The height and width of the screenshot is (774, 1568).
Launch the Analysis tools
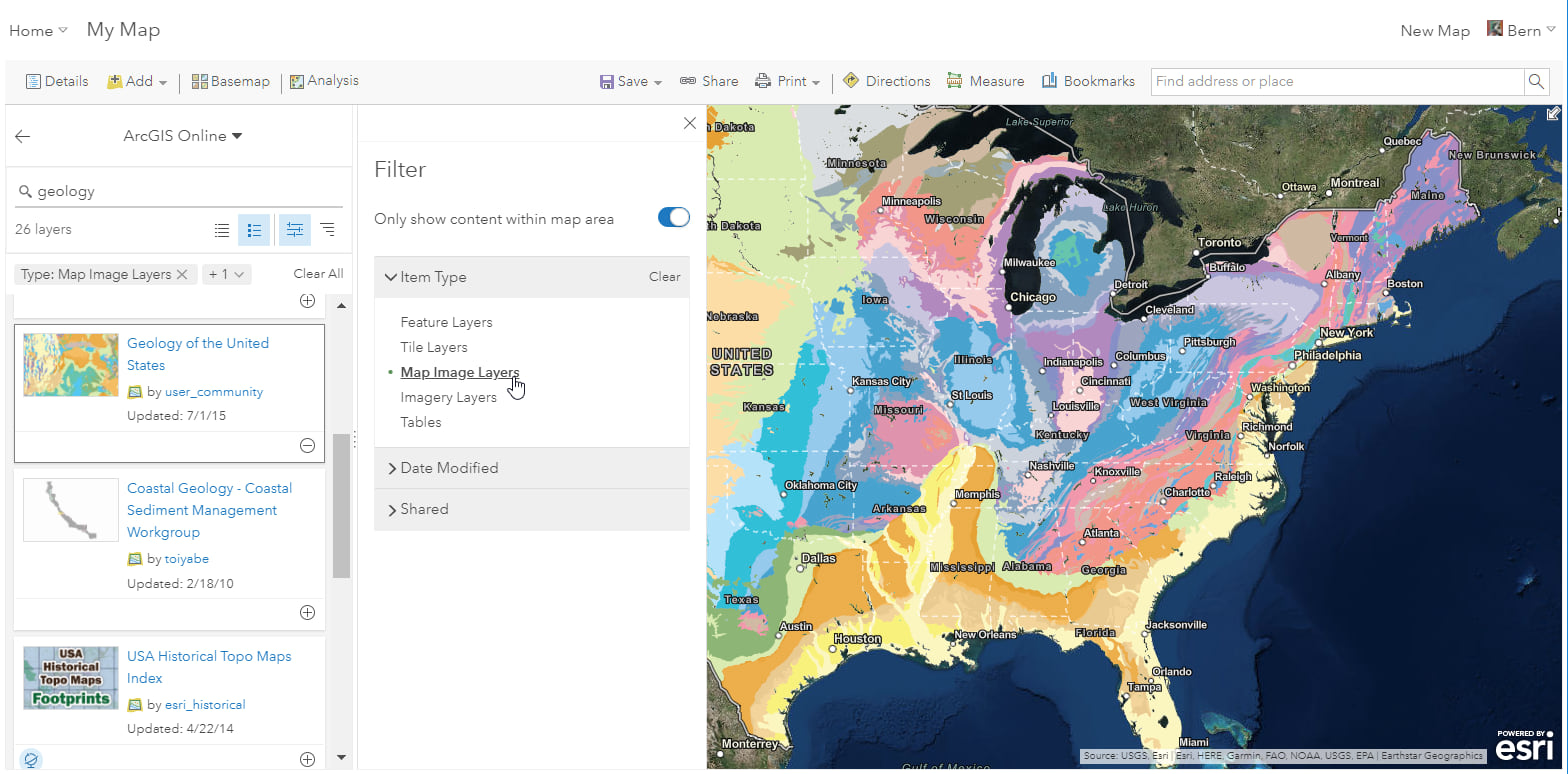tap(324, 81)
